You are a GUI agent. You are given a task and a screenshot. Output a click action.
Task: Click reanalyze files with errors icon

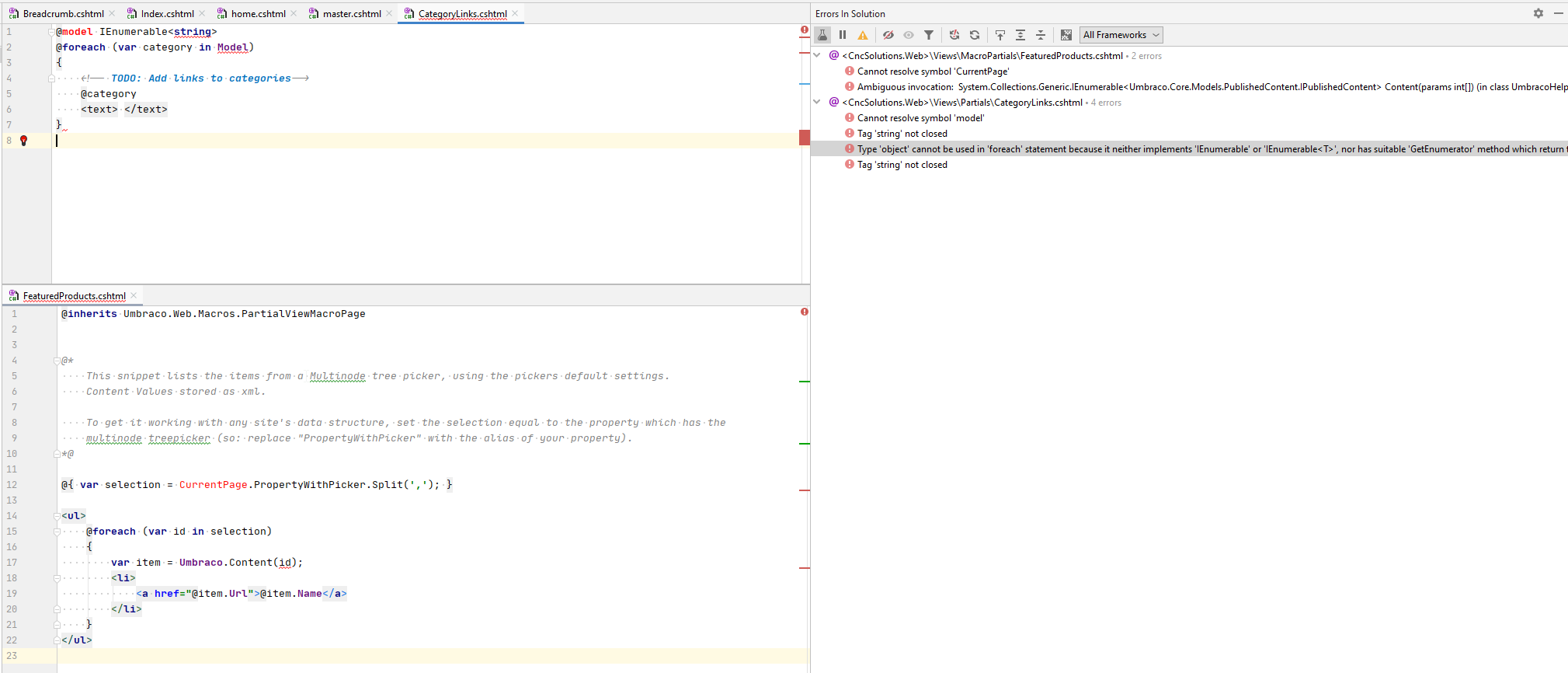tap(954, 35)
